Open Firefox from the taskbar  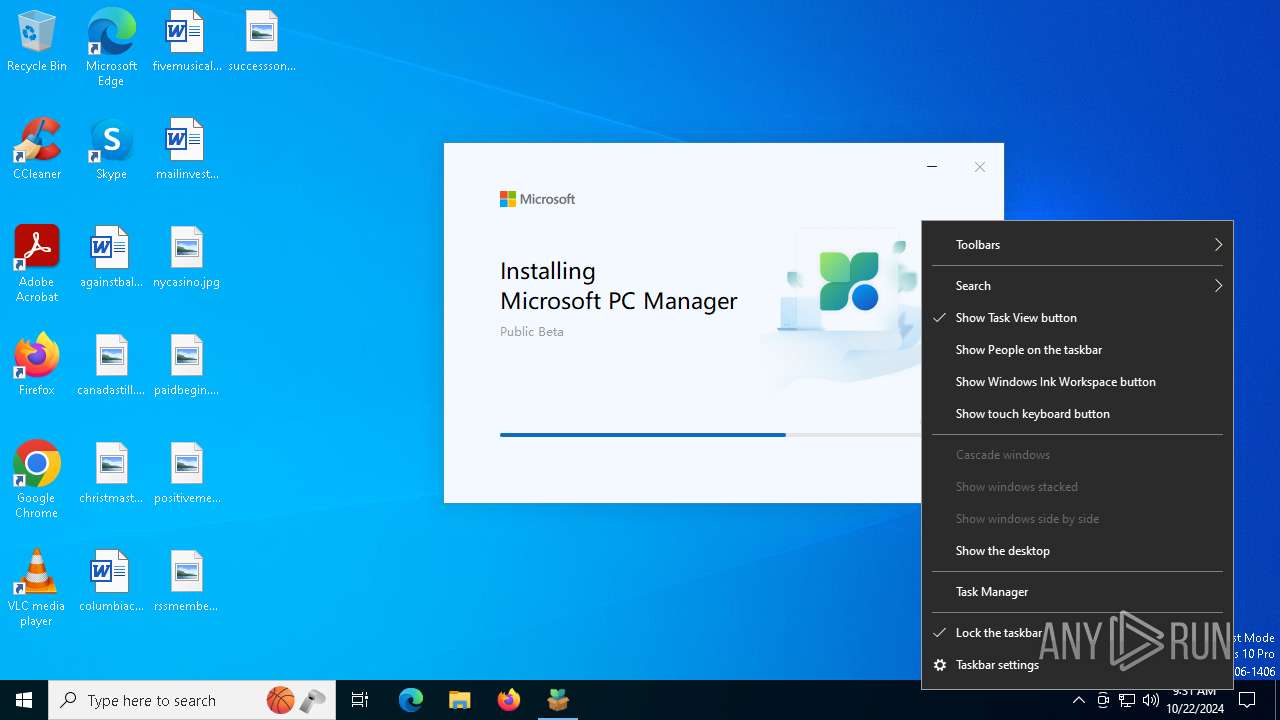pos(509,700)
